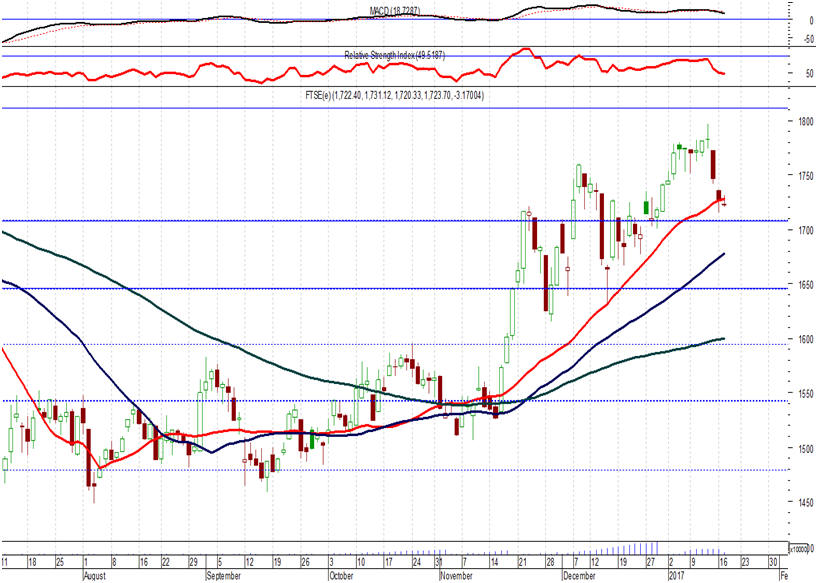This screenshot has height=583, width=818.
Task: Click the 1450 price axis label
Action: pyautogui.click(x=805, y=502)
